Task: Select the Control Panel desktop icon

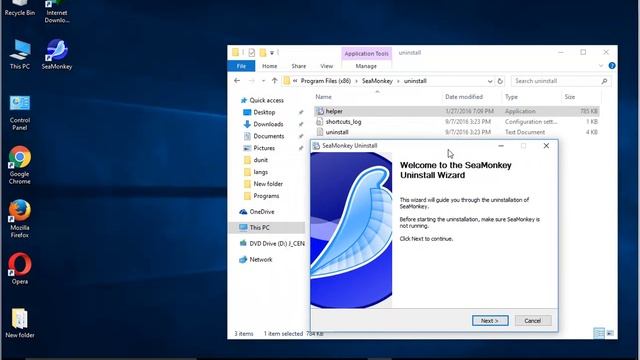Action: coord(20,113)
